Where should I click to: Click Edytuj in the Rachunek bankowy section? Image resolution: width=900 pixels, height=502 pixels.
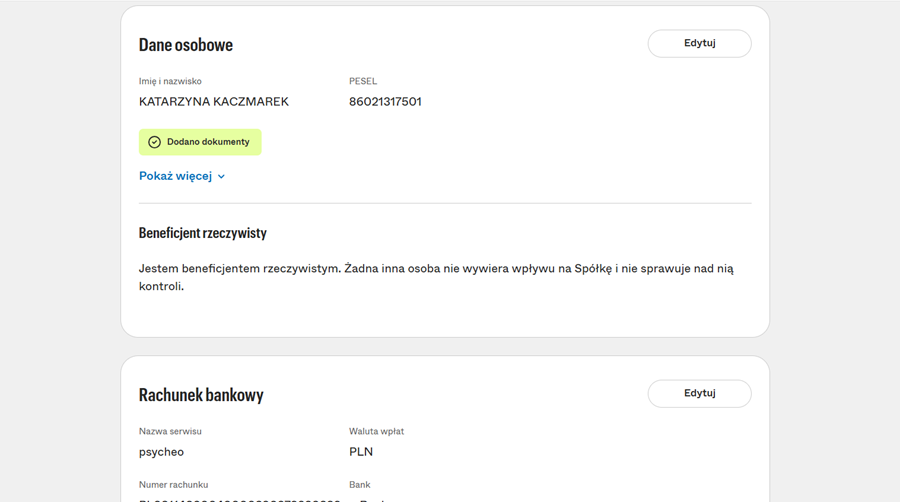699,393
